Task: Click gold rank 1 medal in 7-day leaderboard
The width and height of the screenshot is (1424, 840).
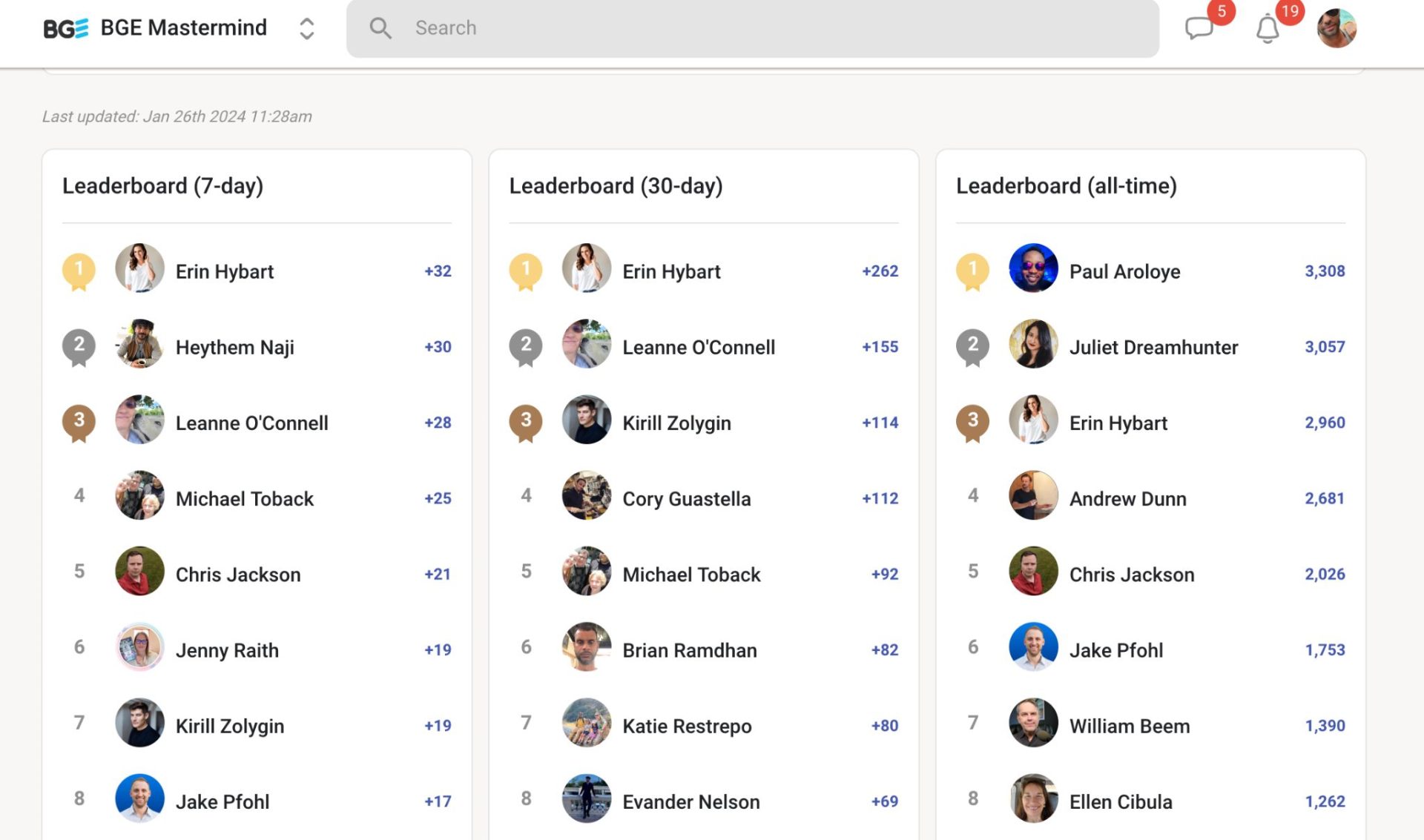Action: (x=79, y=271)
